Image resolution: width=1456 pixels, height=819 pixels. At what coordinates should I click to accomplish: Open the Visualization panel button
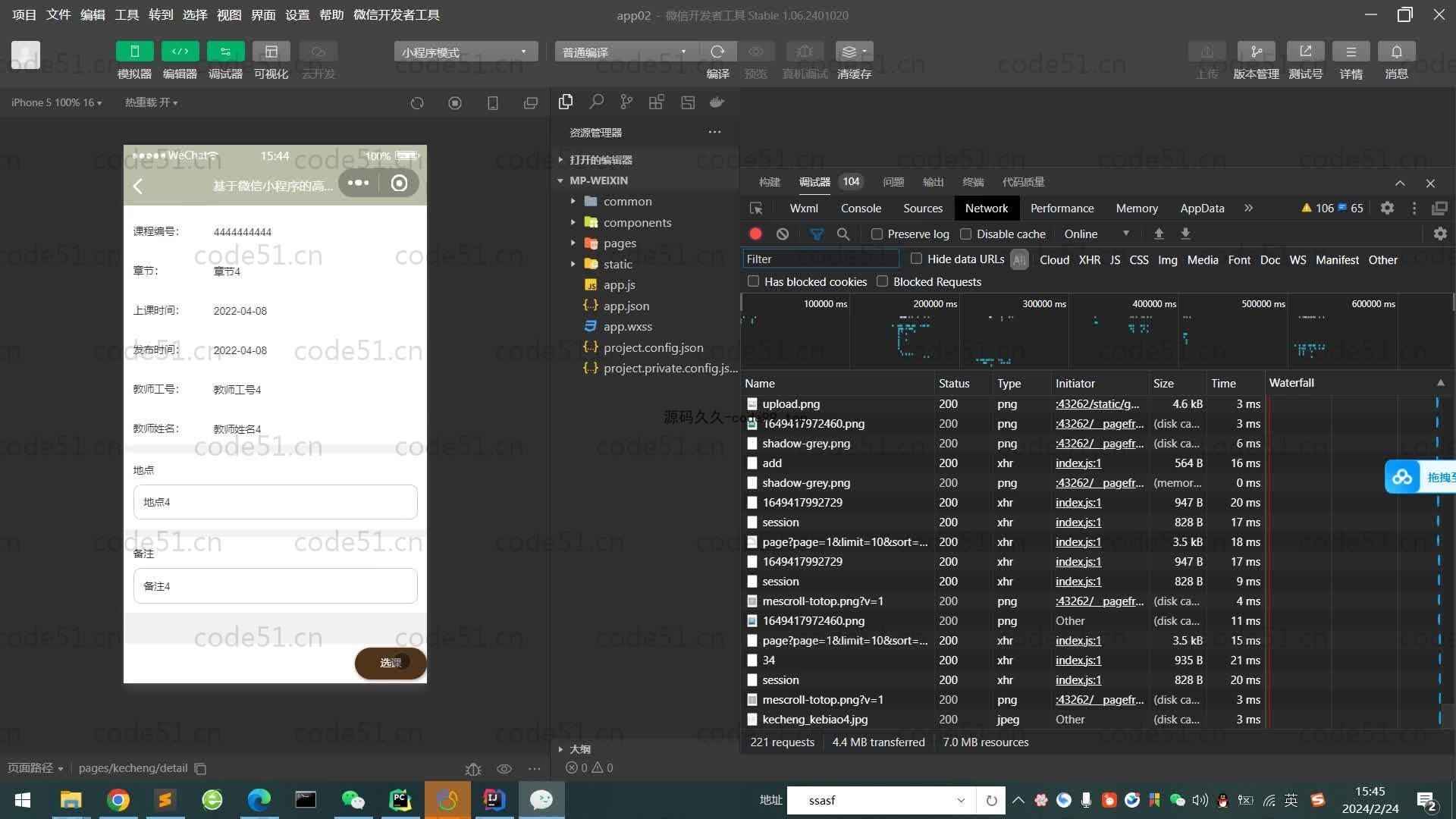click(x=271, y=52)
